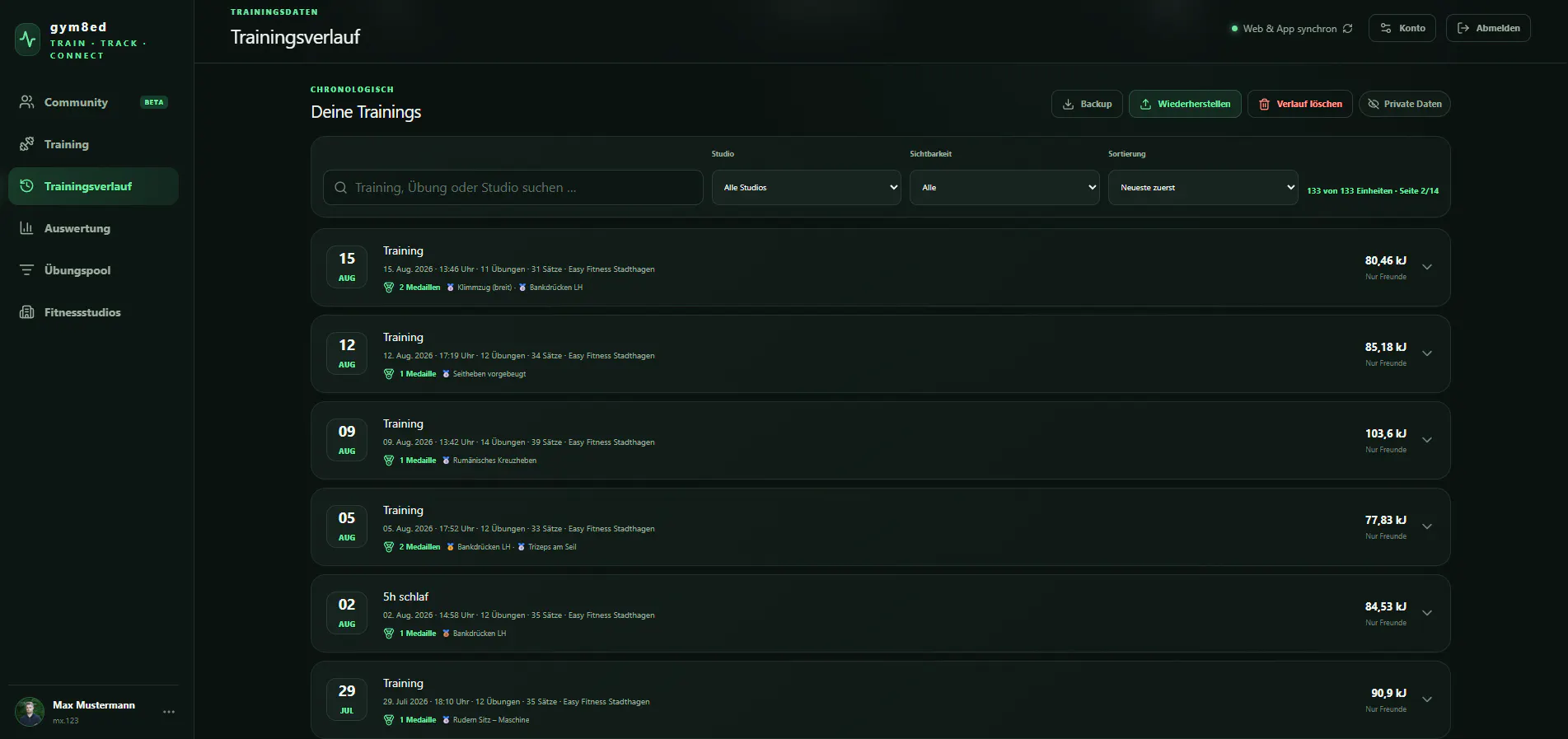Open Übungspool in the sidebar
This screenshot has width=1568, height=739.
coord(93,270)
